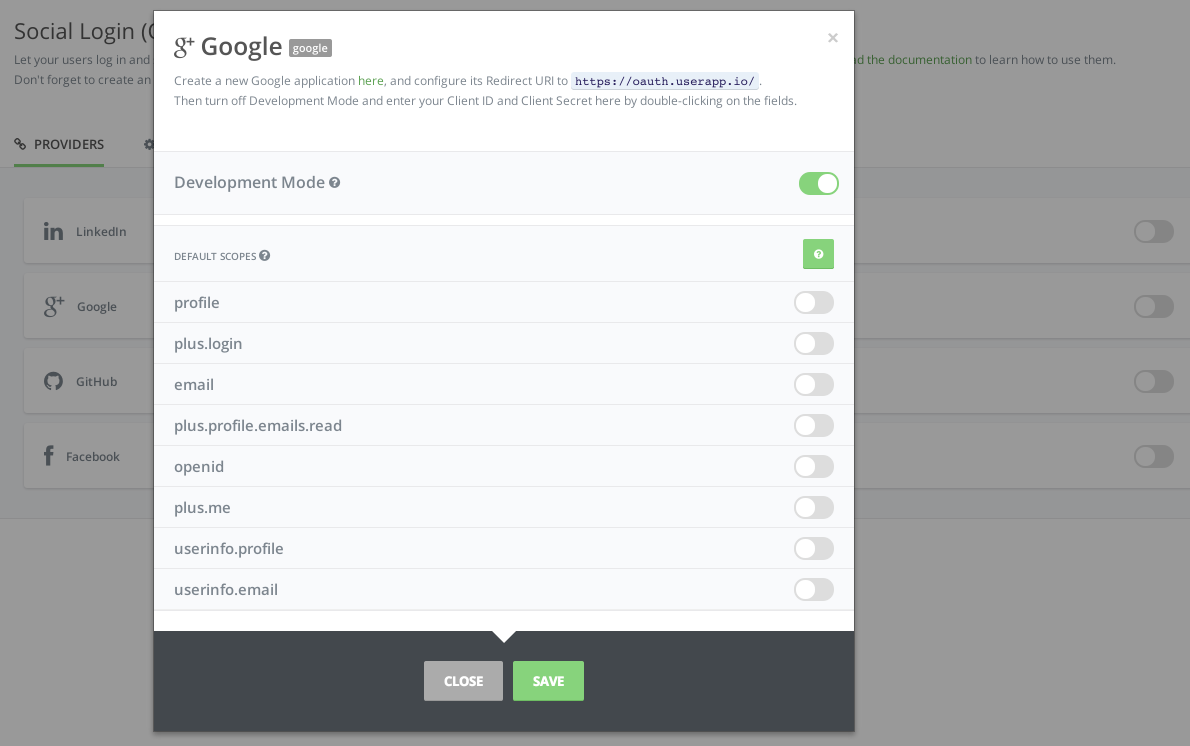Click the 'plus.profile.emails.read' scope label

point(258,426)
